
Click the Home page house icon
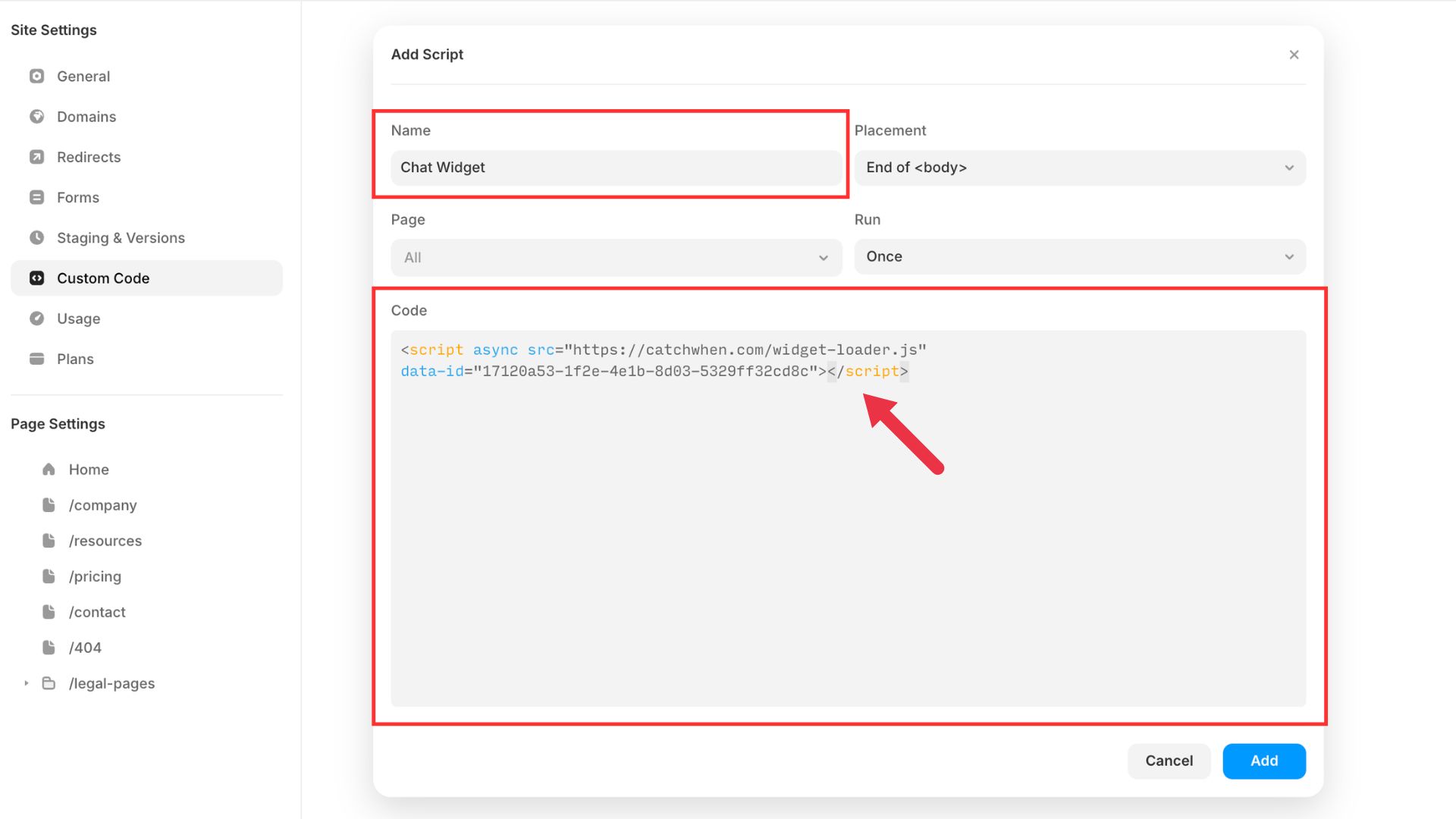tap(49, 469)
